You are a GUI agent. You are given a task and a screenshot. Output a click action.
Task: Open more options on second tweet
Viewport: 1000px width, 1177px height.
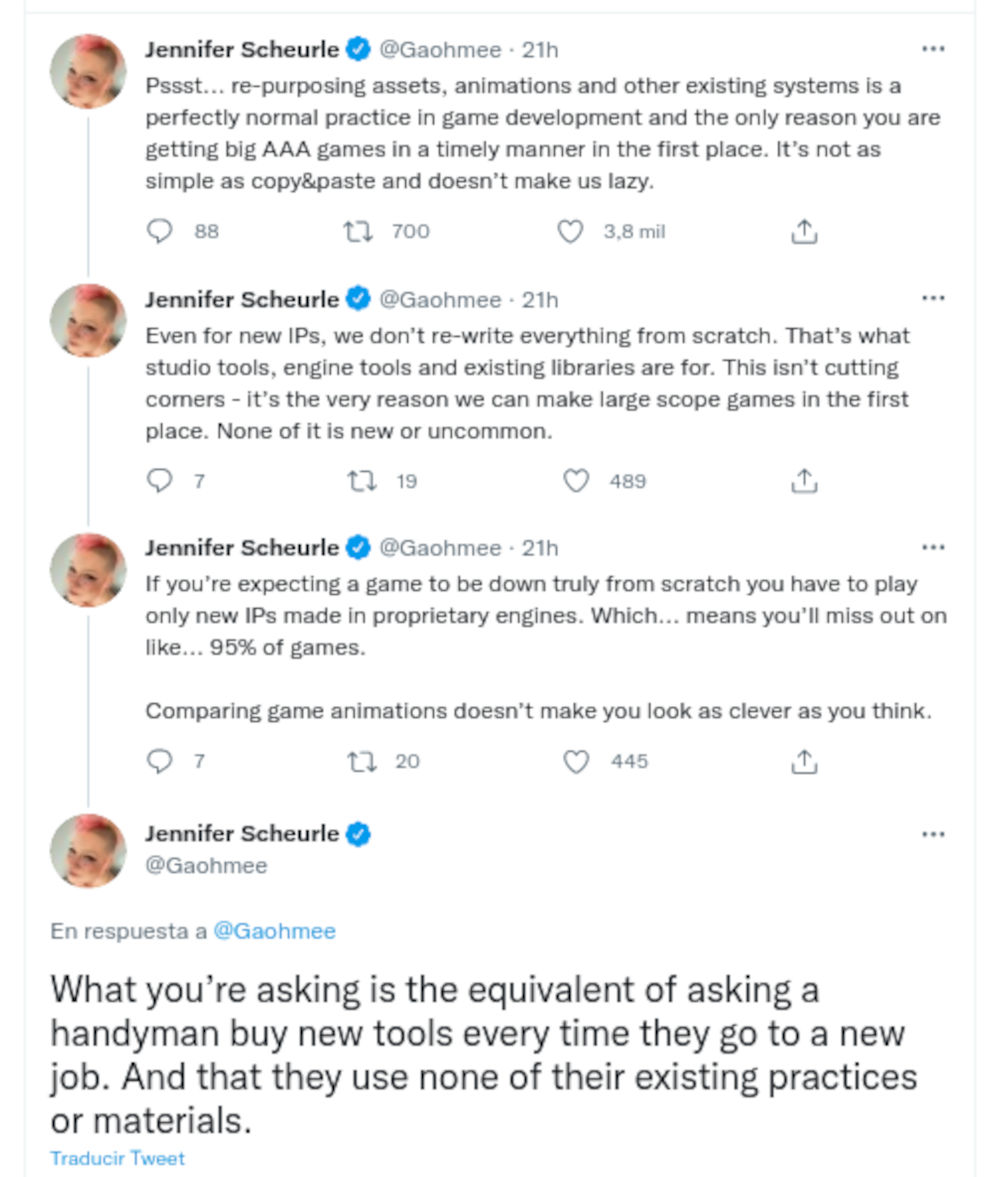point(933,298)
